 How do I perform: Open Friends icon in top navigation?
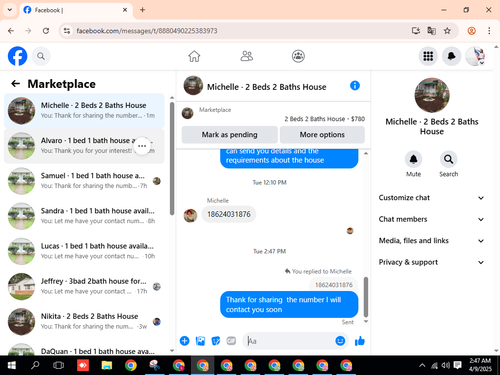247,56
